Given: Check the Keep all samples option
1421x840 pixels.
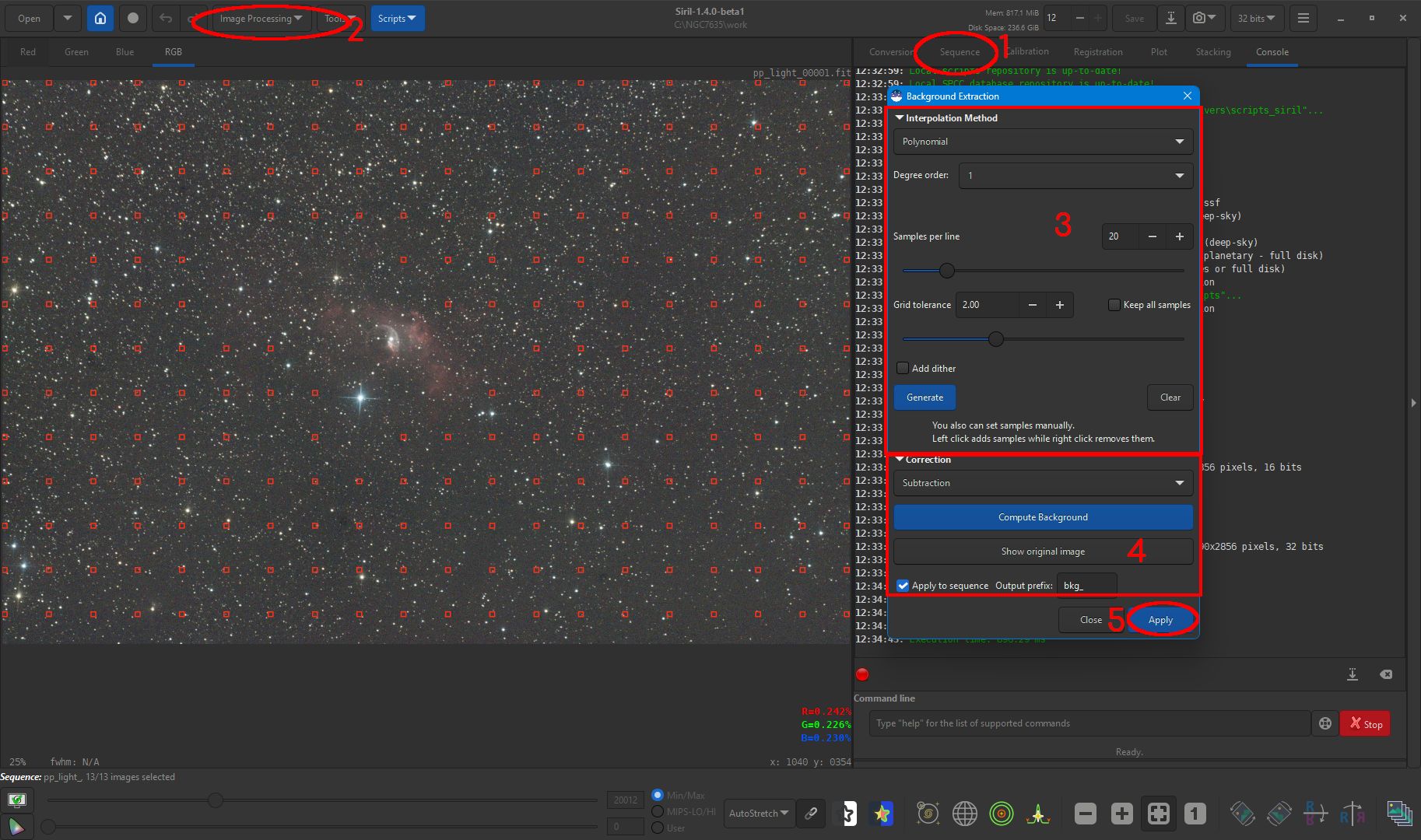Looking at the screenshot, I should 1114,304.
